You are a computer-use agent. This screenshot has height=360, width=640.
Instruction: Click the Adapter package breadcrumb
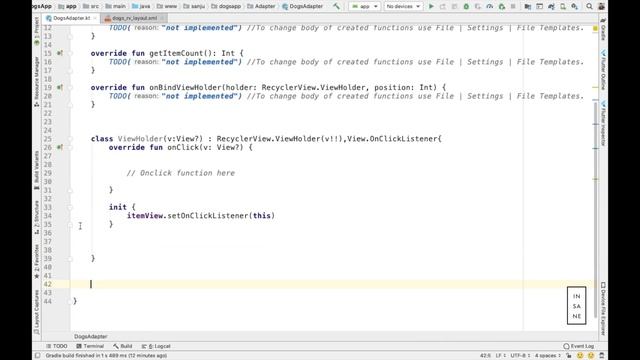tap(261, 6)
